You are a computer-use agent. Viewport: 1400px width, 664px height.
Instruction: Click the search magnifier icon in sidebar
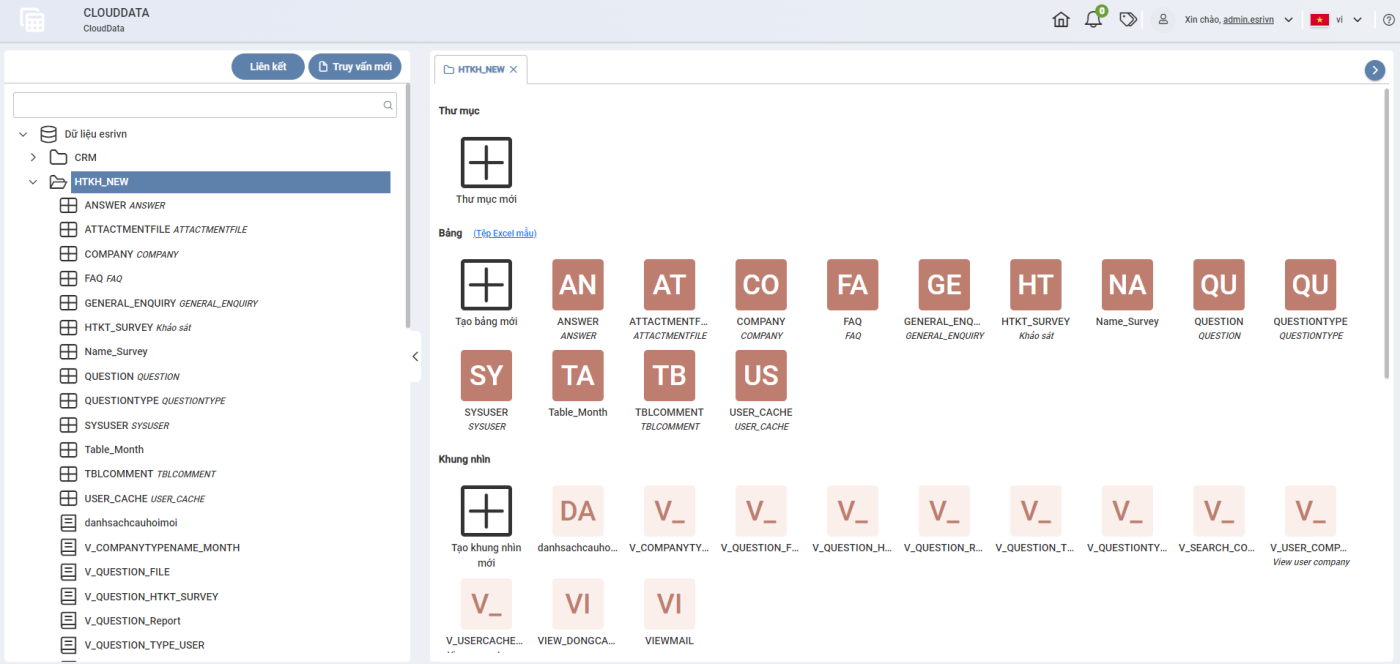pos(388,105)
